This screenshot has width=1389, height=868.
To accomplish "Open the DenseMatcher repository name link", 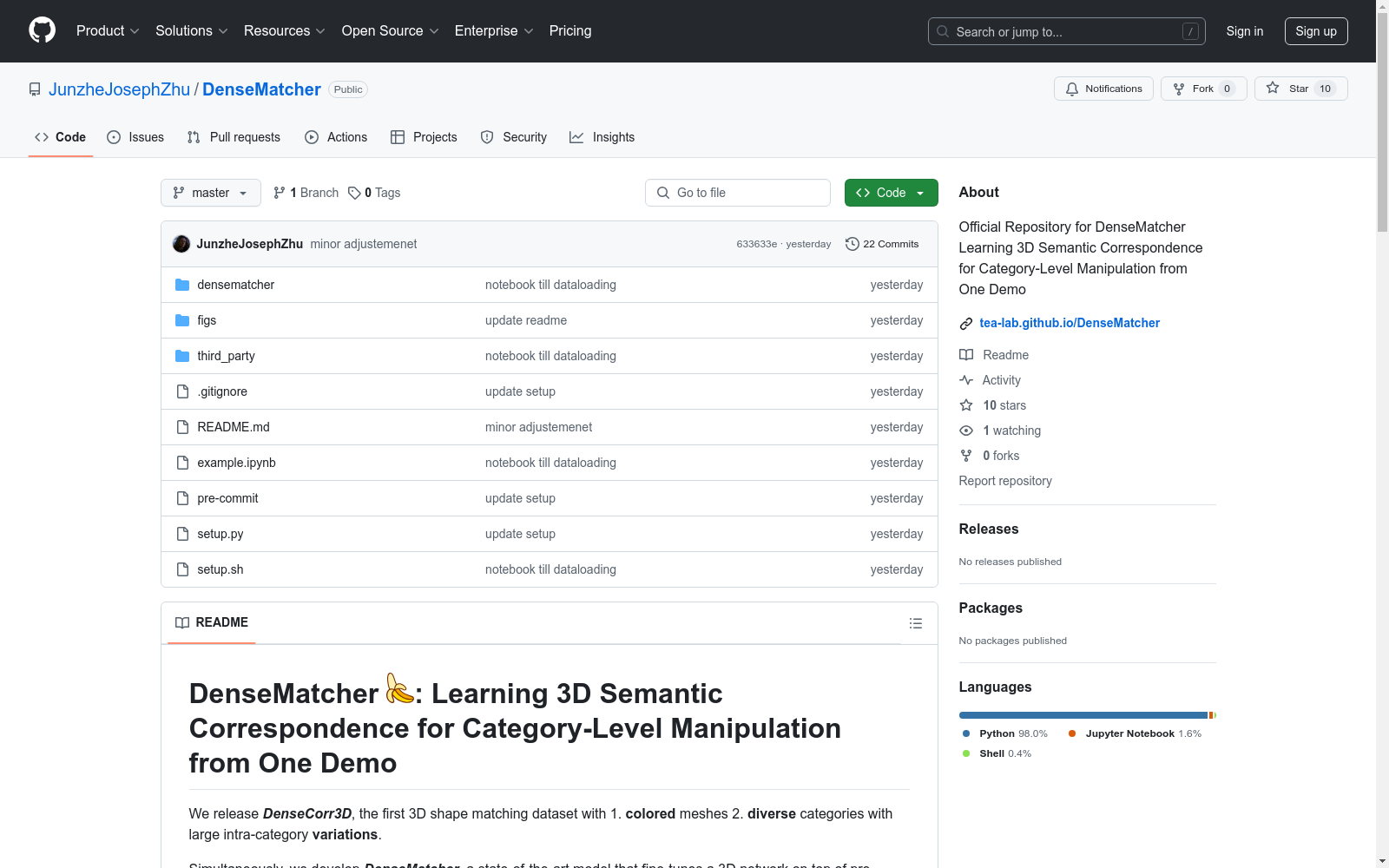I will point(261,89).
